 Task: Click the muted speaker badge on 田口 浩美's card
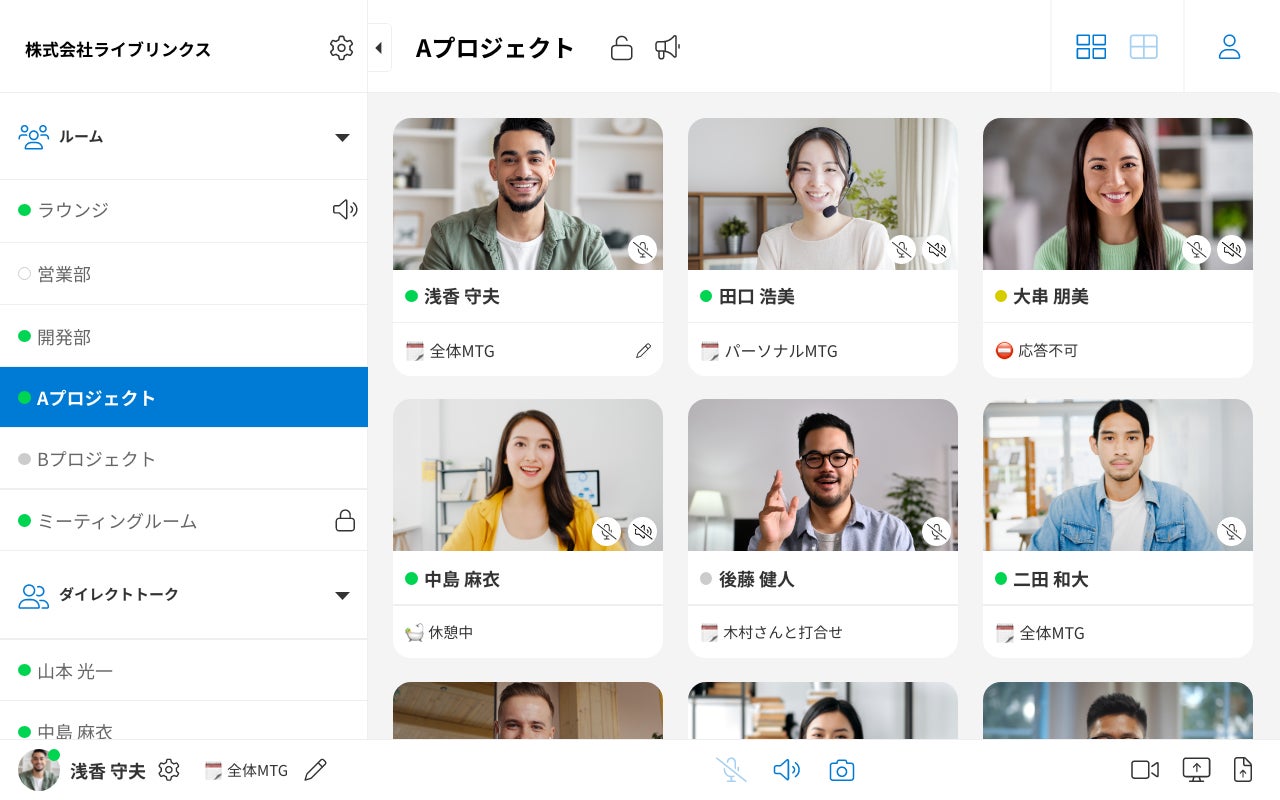(x=937, y=249)
